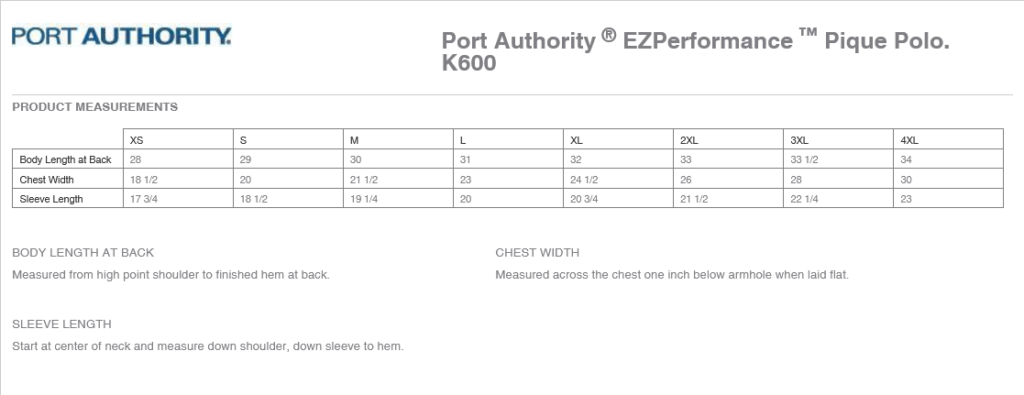Click the CHEST WIDTH description heading
The height and width of the screenshot is (395, 1024).
pyautogui.click(x=537, y=253)
